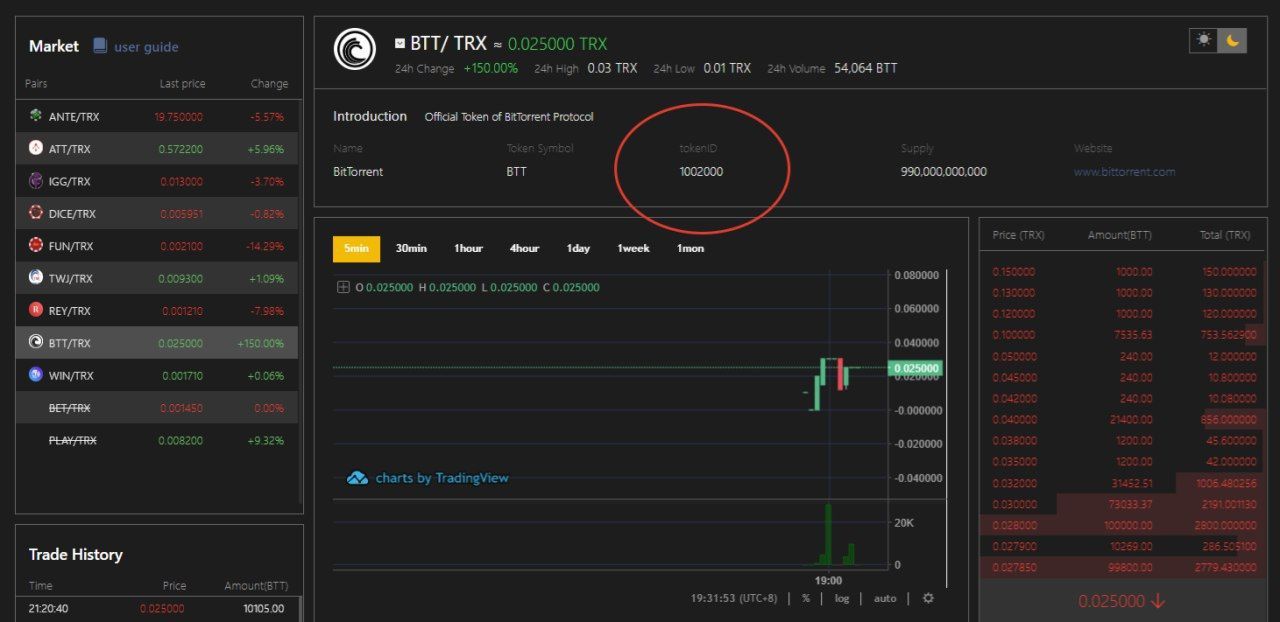Expand the BTT/TRX pair dropdown arrow
Viewport: 1280px width, 622px height.
tap(400, 44)
